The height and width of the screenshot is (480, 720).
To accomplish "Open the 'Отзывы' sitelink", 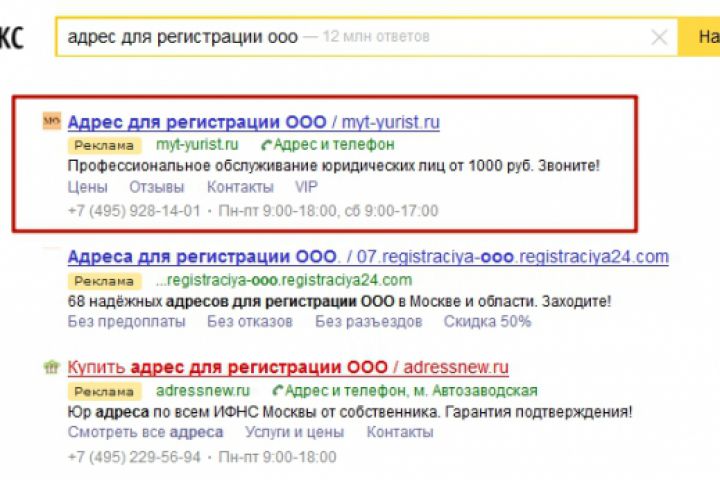I will [157, 187].
